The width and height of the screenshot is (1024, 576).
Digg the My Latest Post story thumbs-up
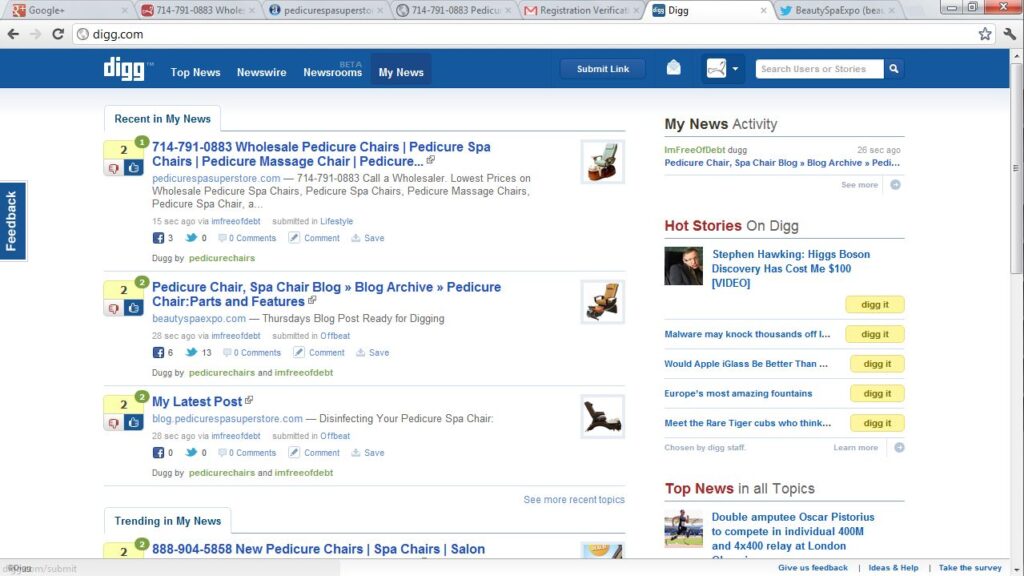pyautogui.click(x=133, y=423)
